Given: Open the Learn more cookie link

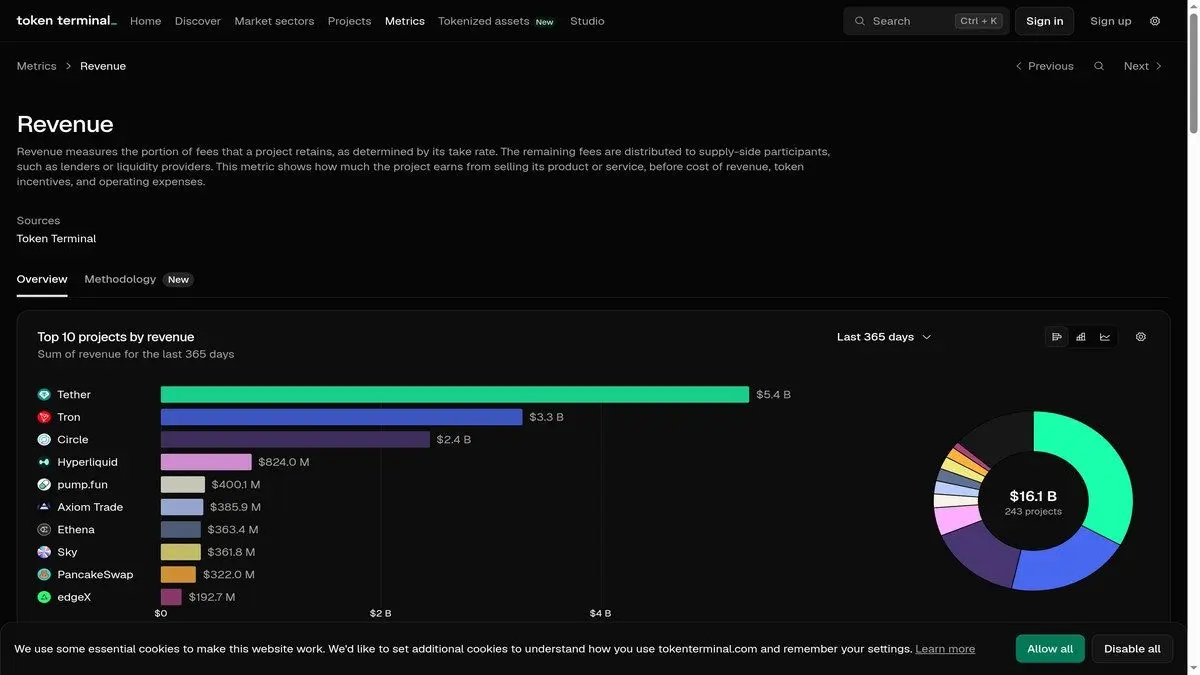Looking at the screenshot, I should [x=945, y=649].
